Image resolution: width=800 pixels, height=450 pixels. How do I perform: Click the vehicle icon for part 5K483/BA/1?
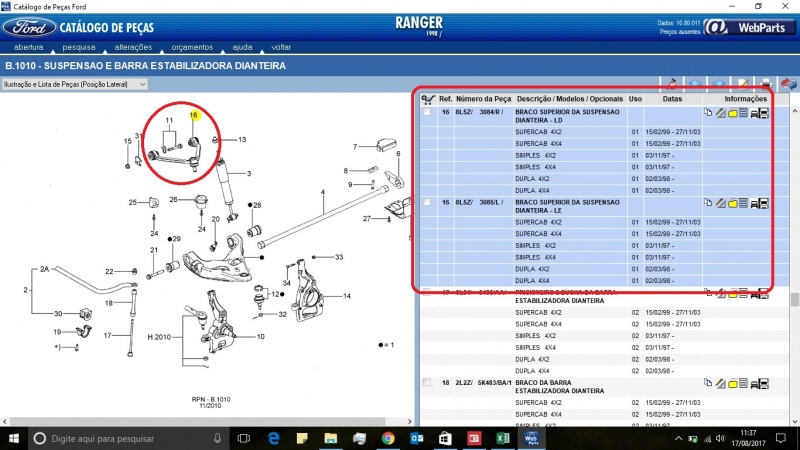click(x=760, y=384)
